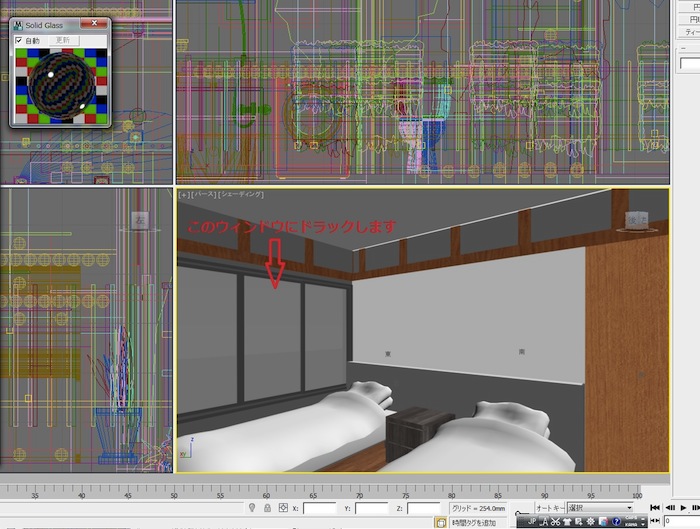
Task: Toggle absolute/offset transform mode icon
Action: coord(283,508)
